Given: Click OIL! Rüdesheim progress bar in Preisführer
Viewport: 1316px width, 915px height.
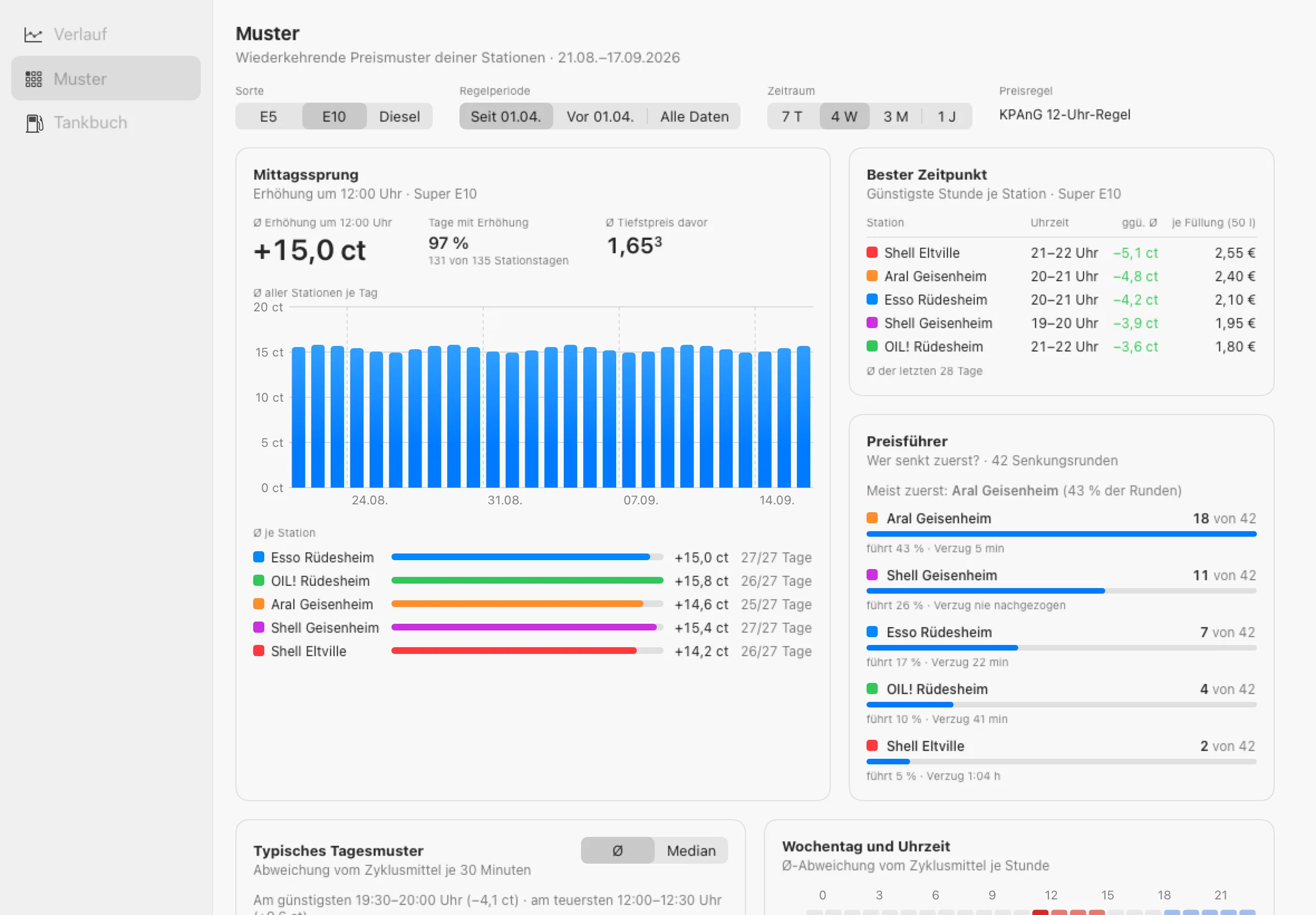Looking at the screenshot, I should (x=1061, y=704).
